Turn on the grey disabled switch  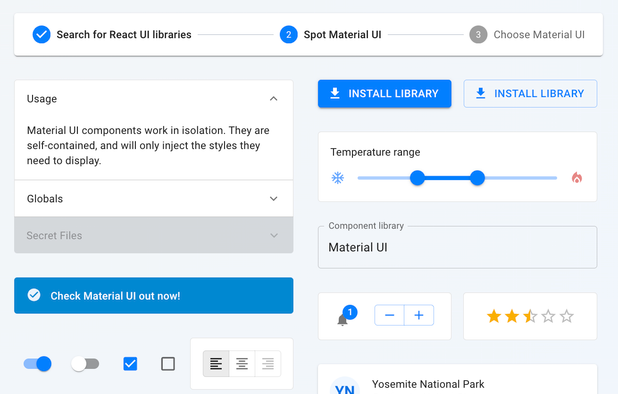point(85,364)
